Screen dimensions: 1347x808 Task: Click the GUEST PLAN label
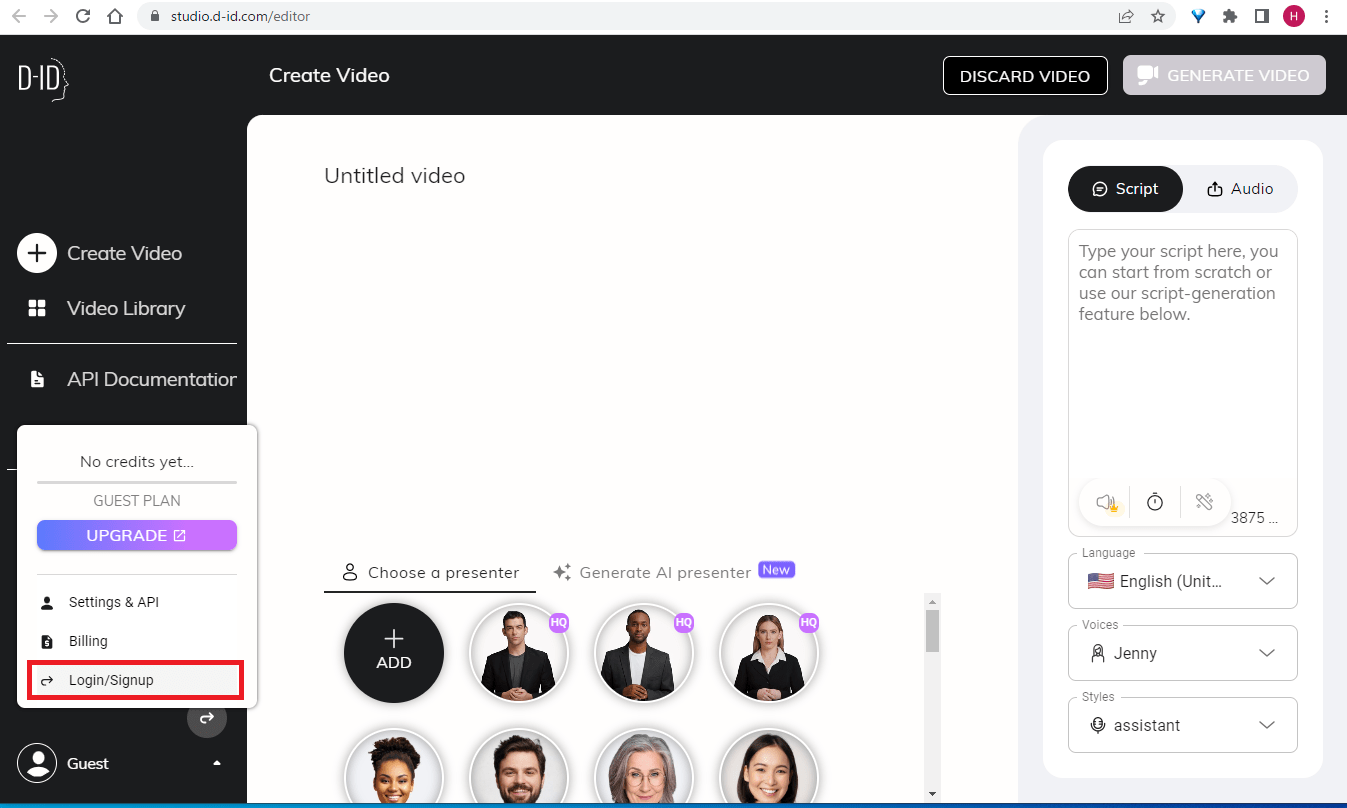pyautogui.click(x=137, y=501)
